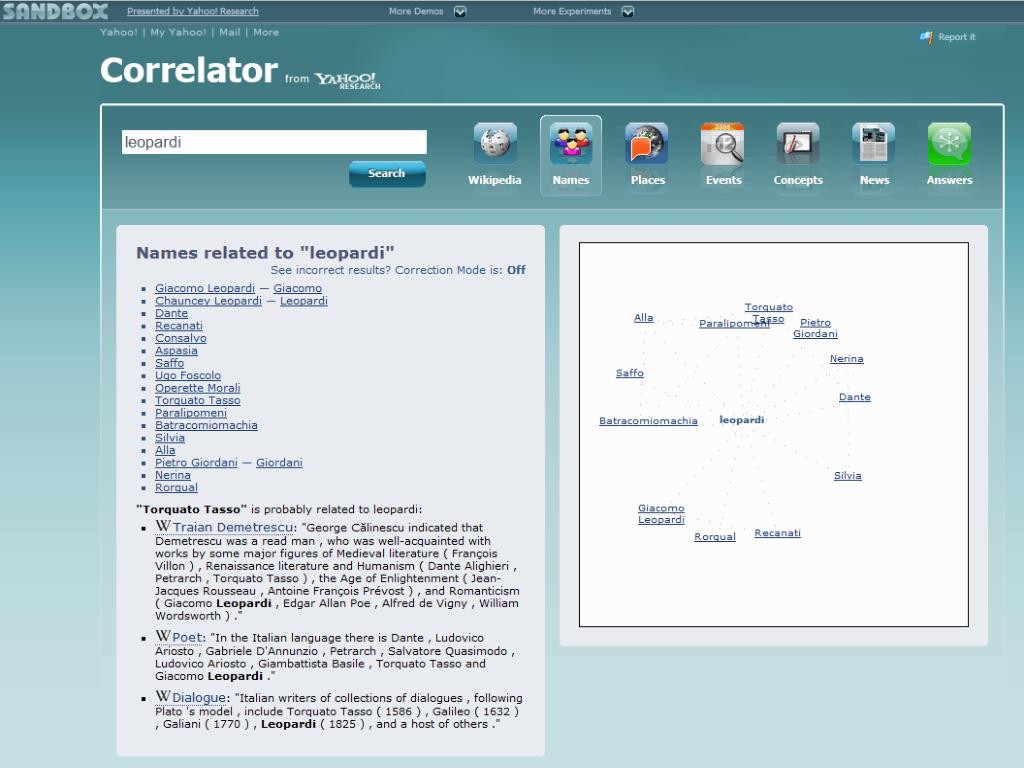The width and height of the screenshot is (1024, 768).
Task: Select Recanati in the names list
Action: point(179,325)
